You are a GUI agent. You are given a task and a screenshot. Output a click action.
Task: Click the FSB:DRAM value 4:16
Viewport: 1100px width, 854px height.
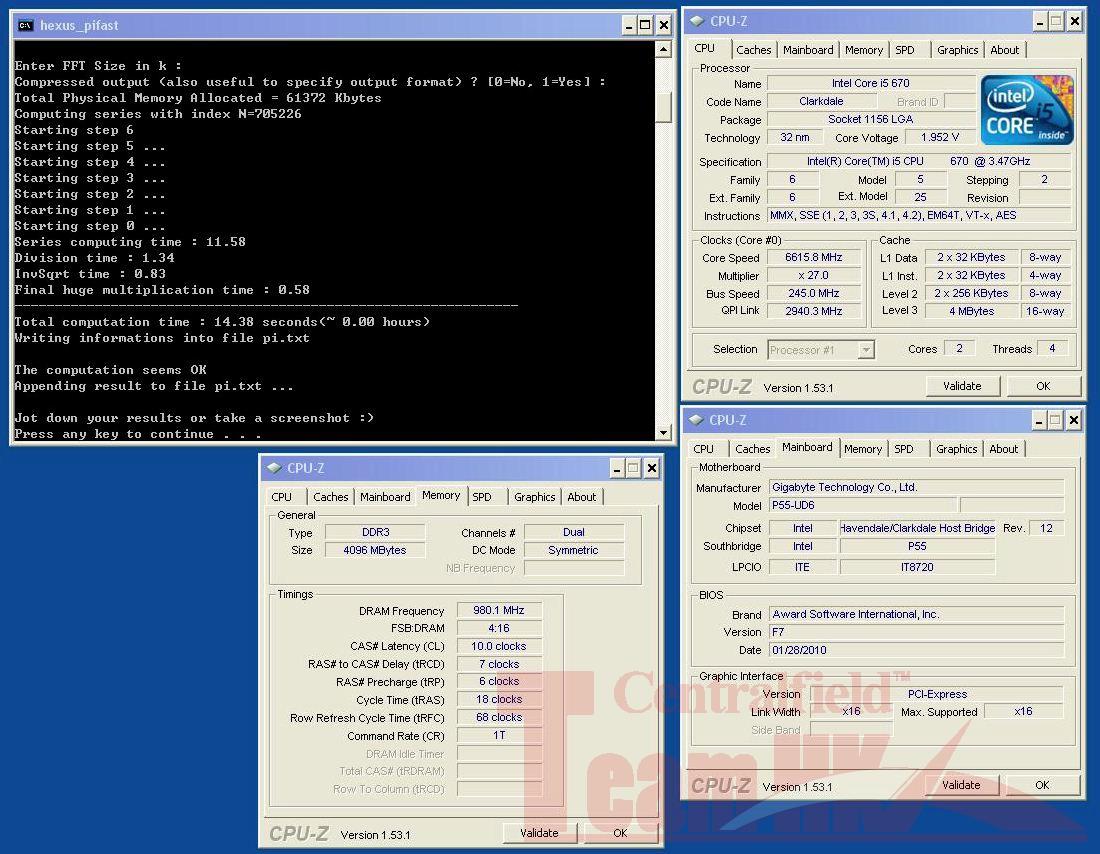pos(499,628)
